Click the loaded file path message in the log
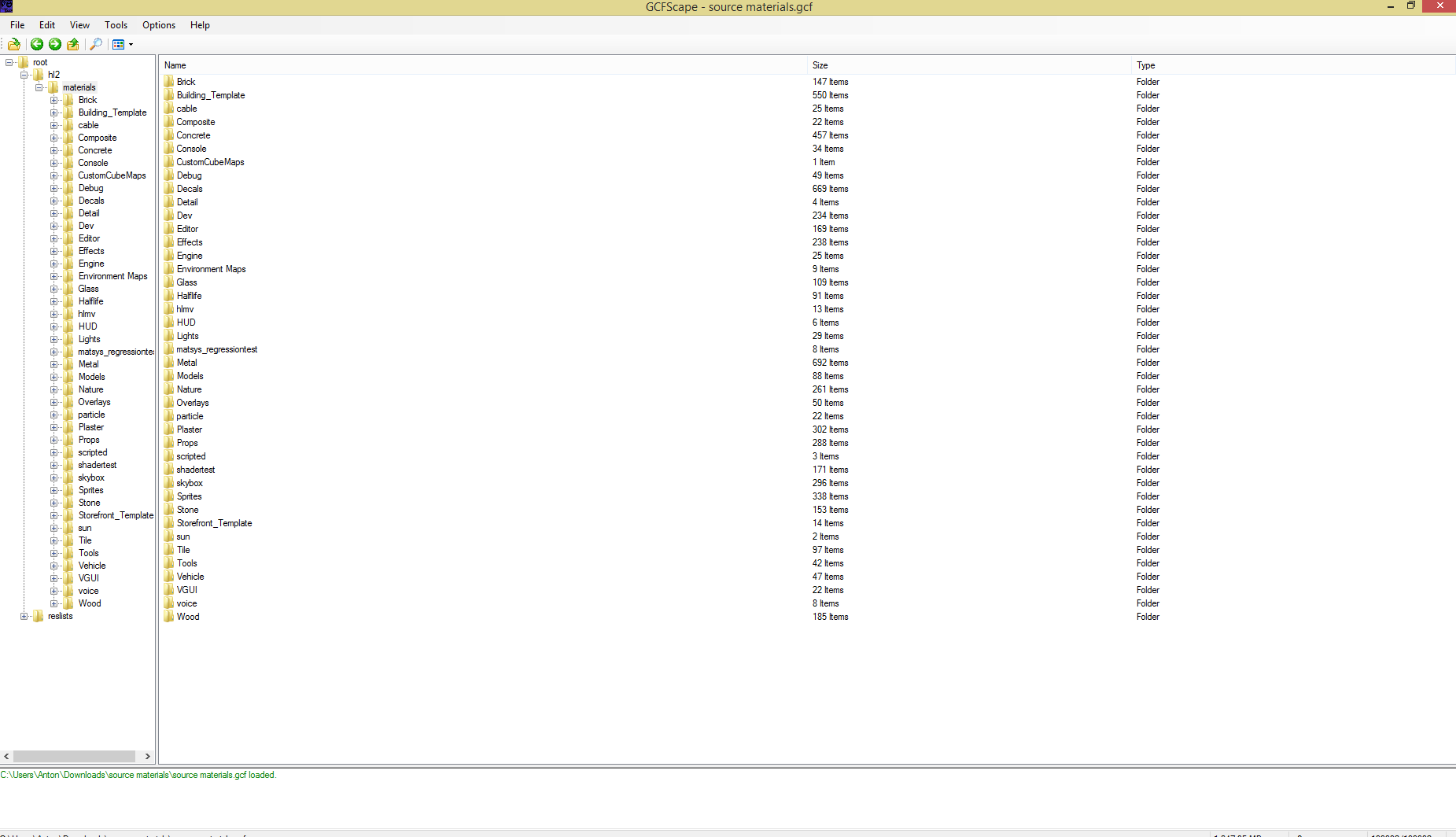The height and width of the screenshot is (837, 1456). (x=138, y=775)
